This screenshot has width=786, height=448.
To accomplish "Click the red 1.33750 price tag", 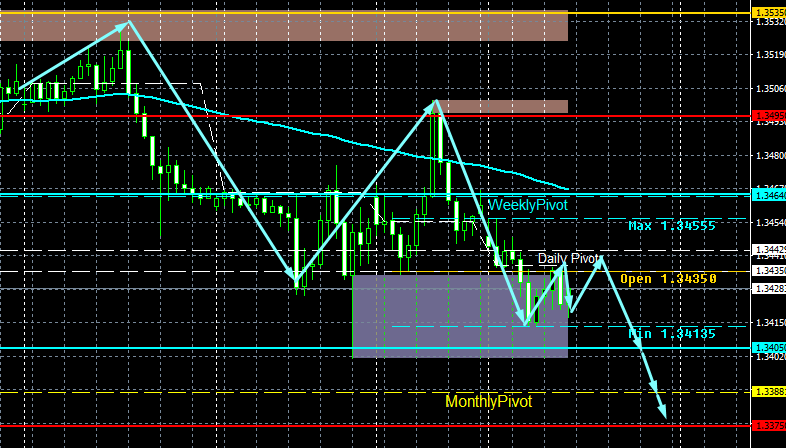I will tap(769, 425).
